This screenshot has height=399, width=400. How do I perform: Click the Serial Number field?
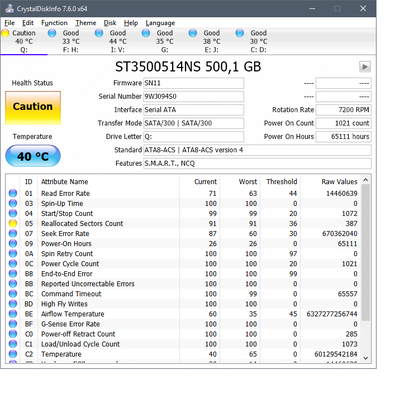pyautogui.click(x=194, y=97)
